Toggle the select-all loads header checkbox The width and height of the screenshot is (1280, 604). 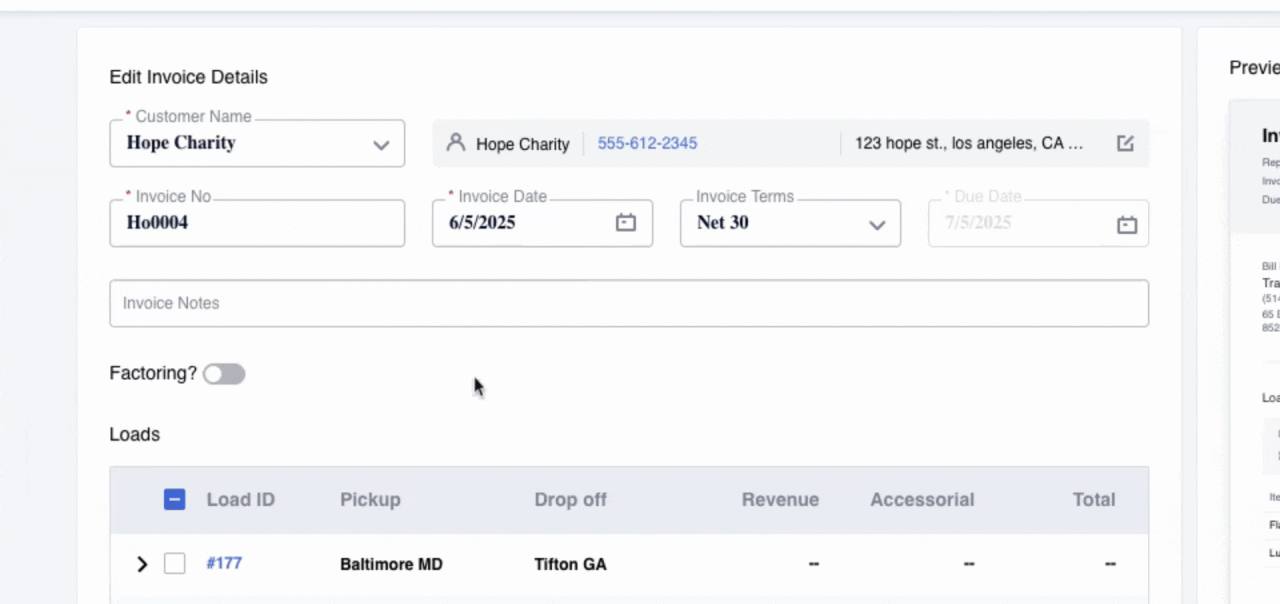[x=175, y=500]
